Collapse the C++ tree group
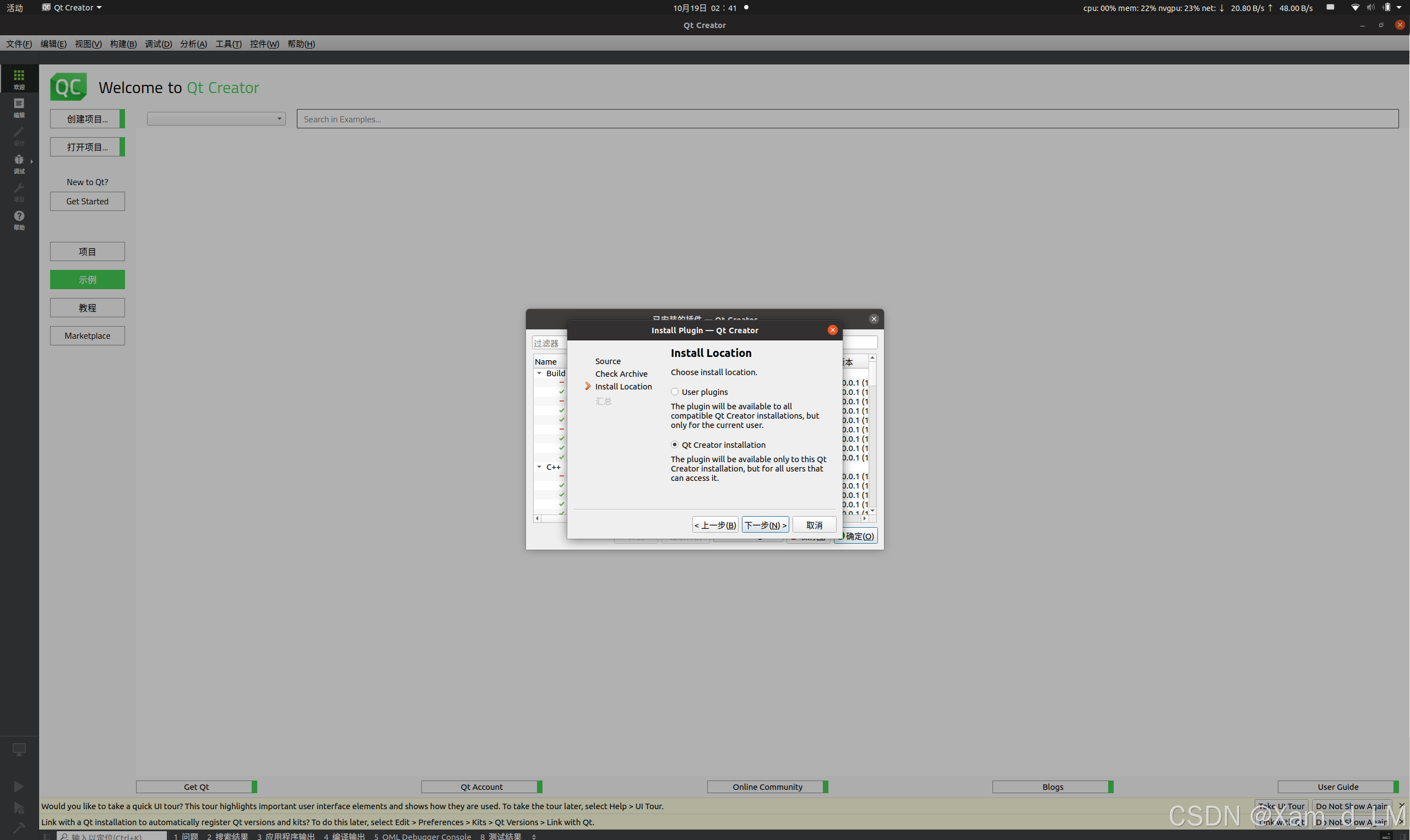Viewport: 1410px width, 840px height. (x=539, y=467)
